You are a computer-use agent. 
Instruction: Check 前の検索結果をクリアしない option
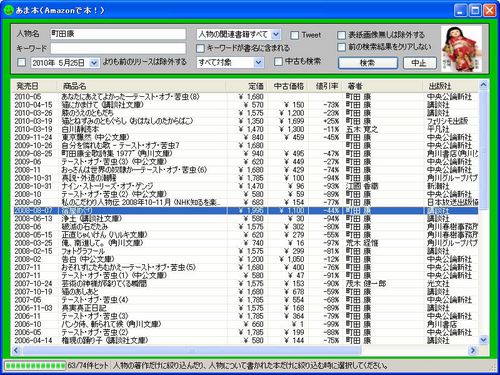click(x=341, y=47)
